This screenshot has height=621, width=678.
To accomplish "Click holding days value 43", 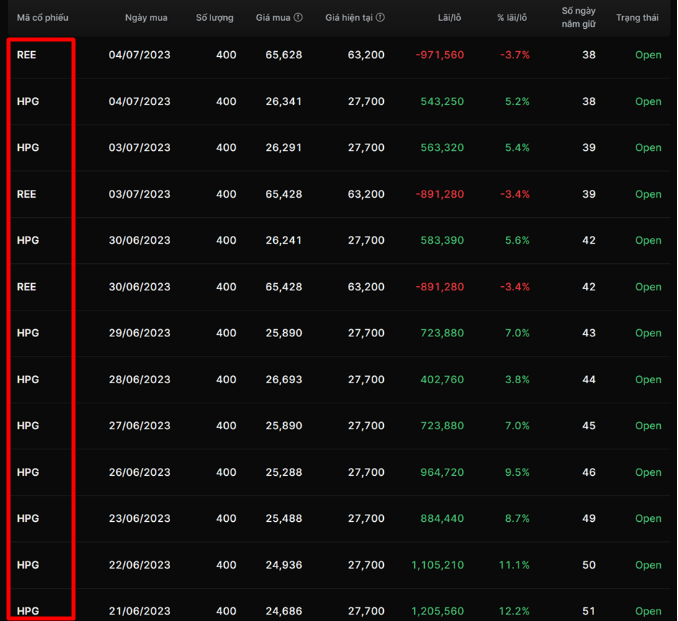I will 589,333.
